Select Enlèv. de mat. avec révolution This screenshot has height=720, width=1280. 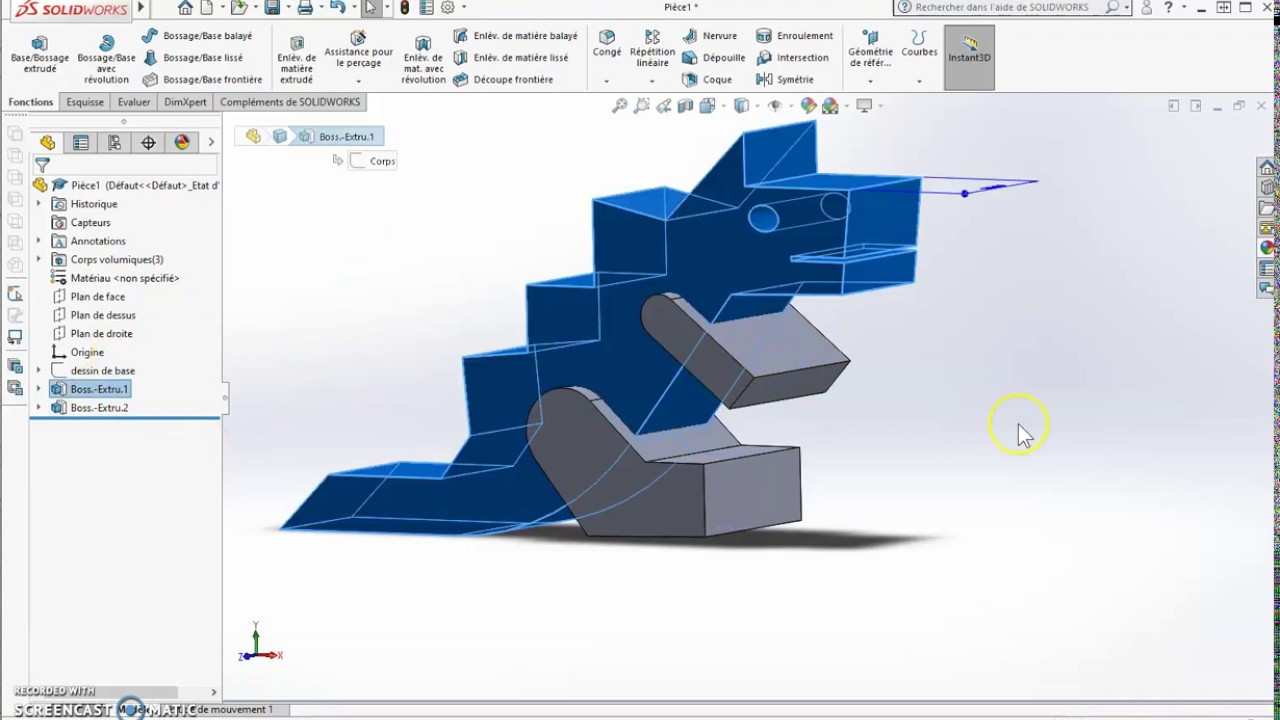(x=423, y=60)
